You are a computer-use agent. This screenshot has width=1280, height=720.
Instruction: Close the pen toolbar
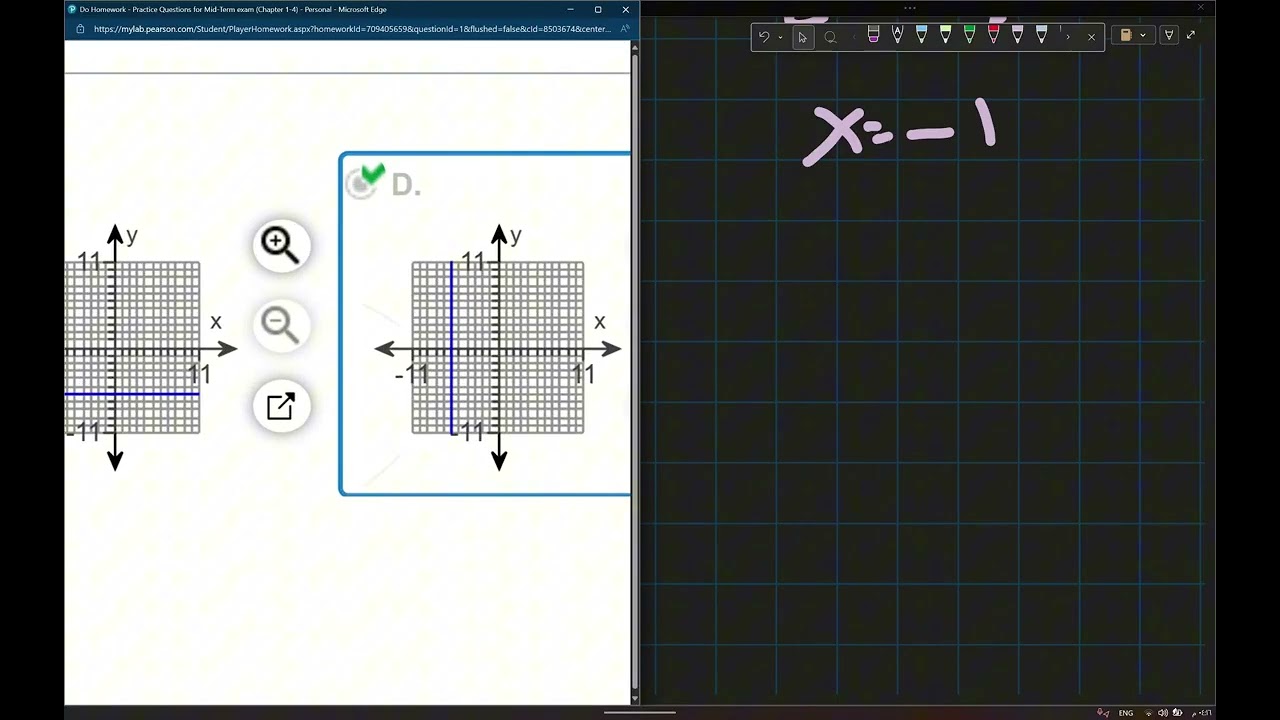point(1091,37)
